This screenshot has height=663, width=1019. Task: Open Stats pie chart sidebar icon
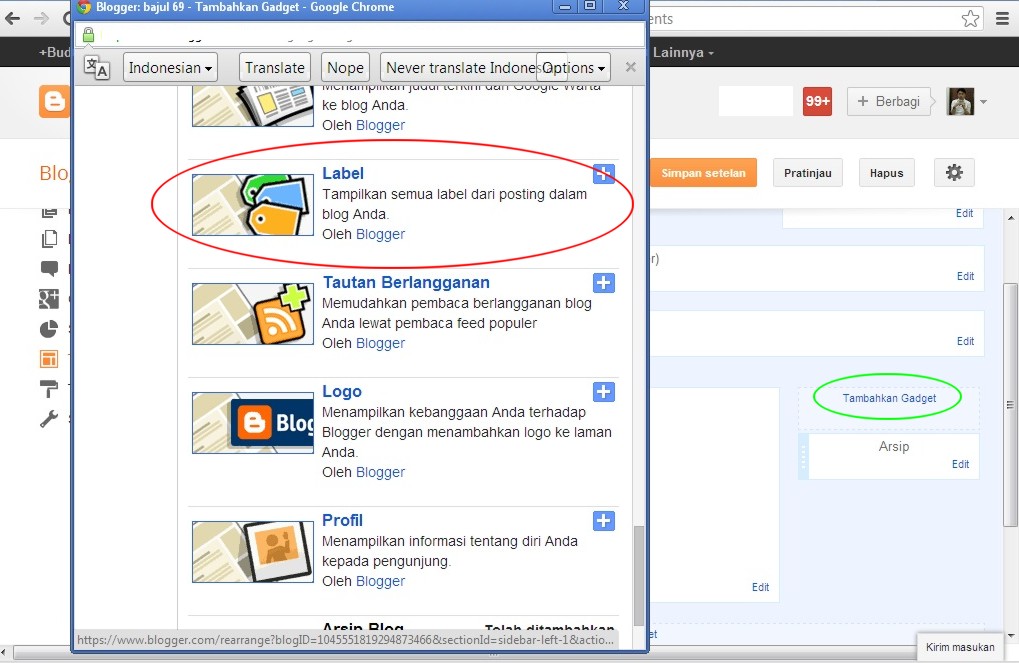pyautogui.click(x=49, y=329)
